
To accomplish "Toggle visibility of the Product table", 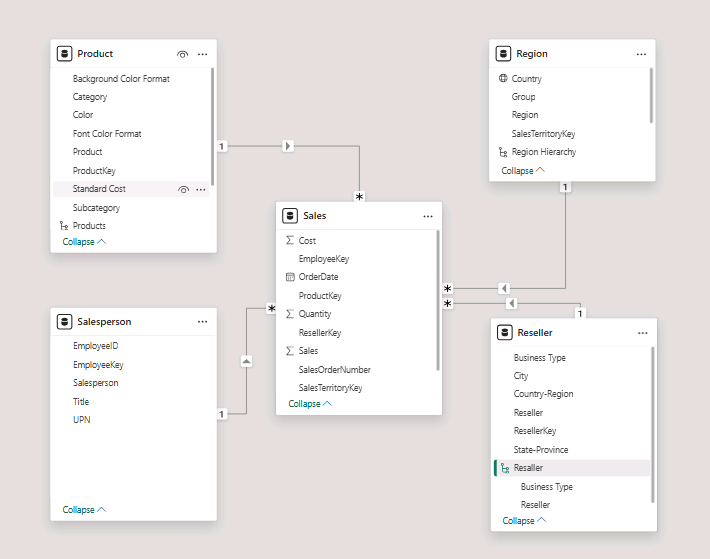I will pos(182,54).
